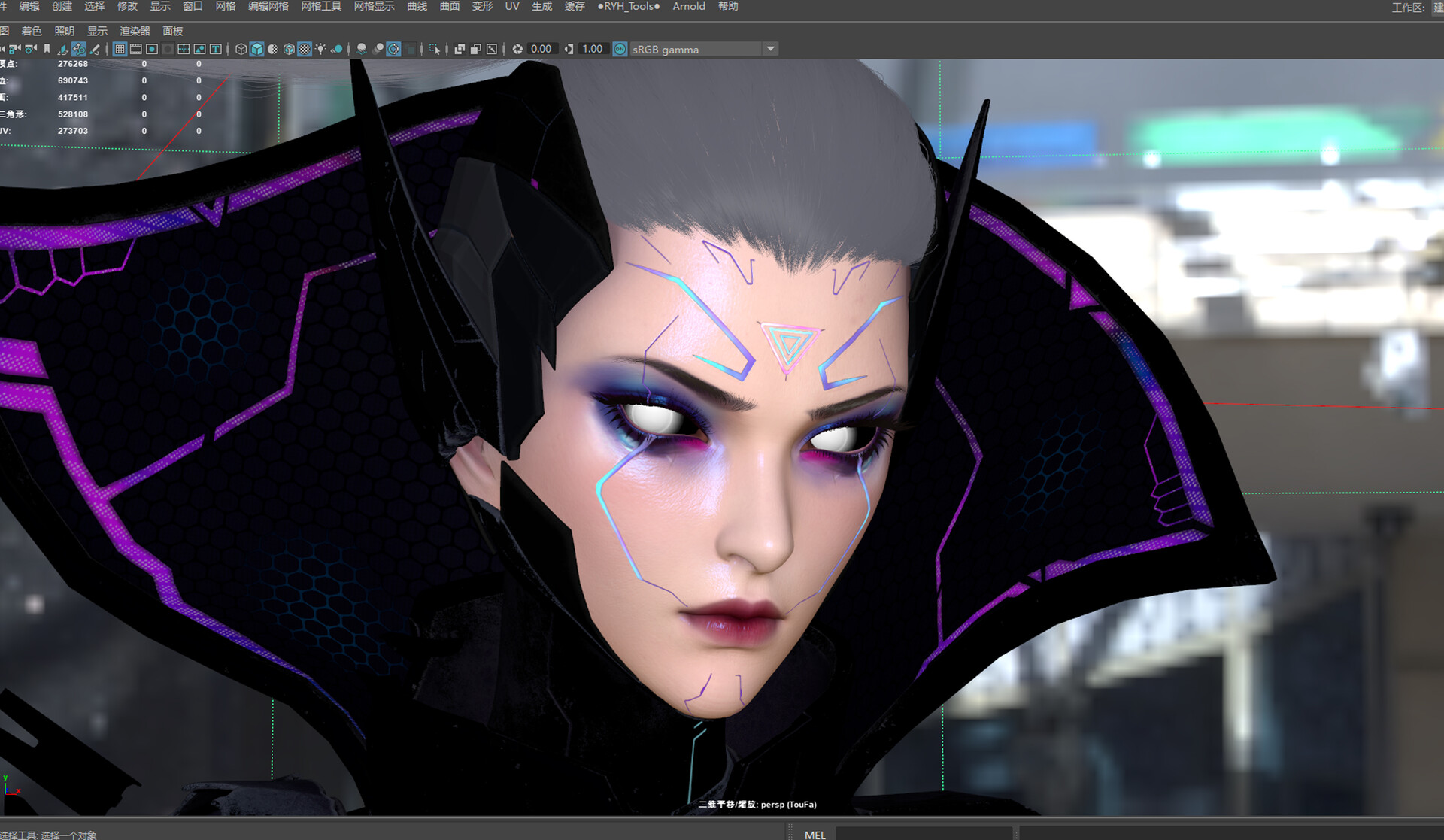
Task: Activate wireframe display mode in viewport toolbar
Action: tap(241, 49)
